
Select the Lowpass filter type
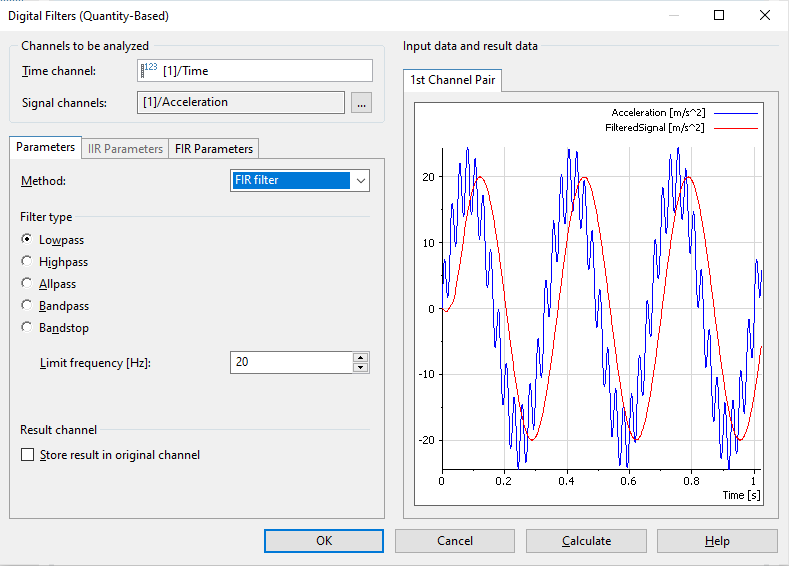pos(27,240)
